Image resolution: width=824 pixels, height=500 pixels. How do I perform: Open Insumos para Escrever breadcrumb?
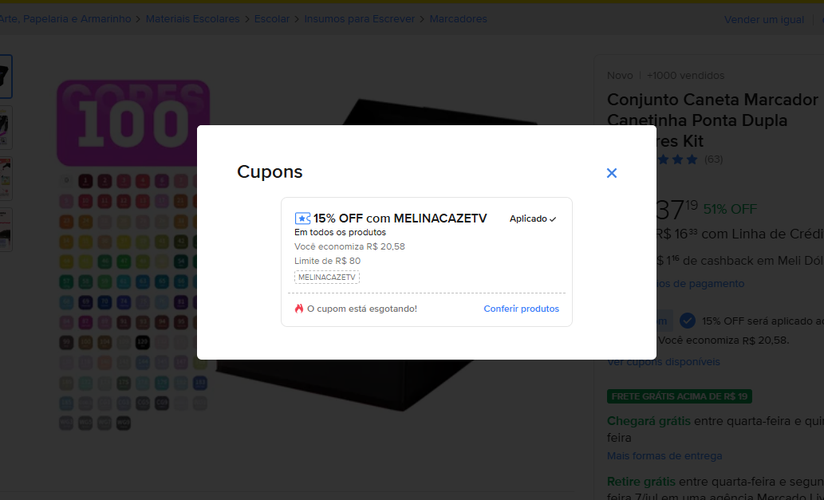[361, 19]
